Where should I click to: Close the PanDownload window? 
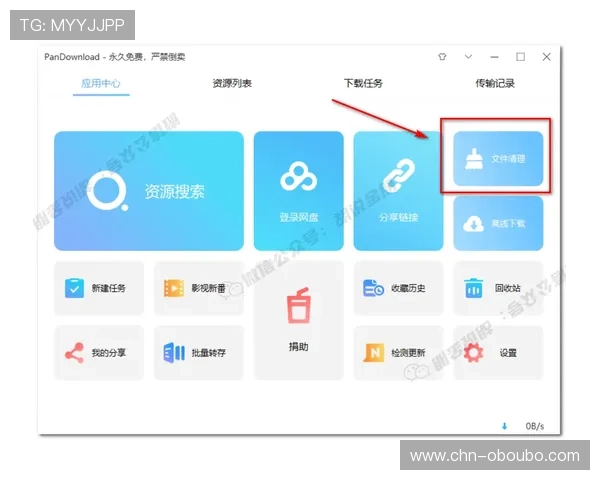click(x=546, y=57)
